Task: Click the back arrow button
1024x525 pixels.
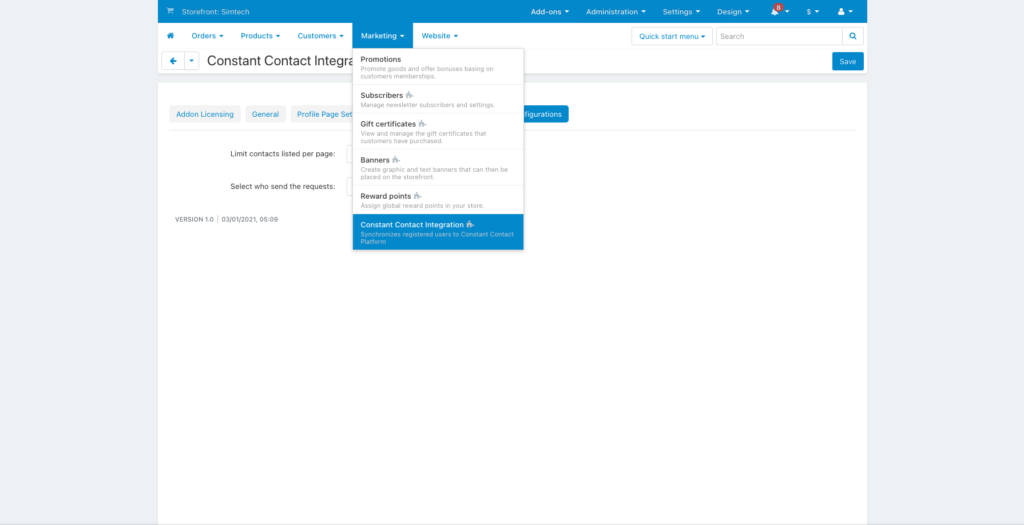Action: pyautogui.click(x=173, y=61)
